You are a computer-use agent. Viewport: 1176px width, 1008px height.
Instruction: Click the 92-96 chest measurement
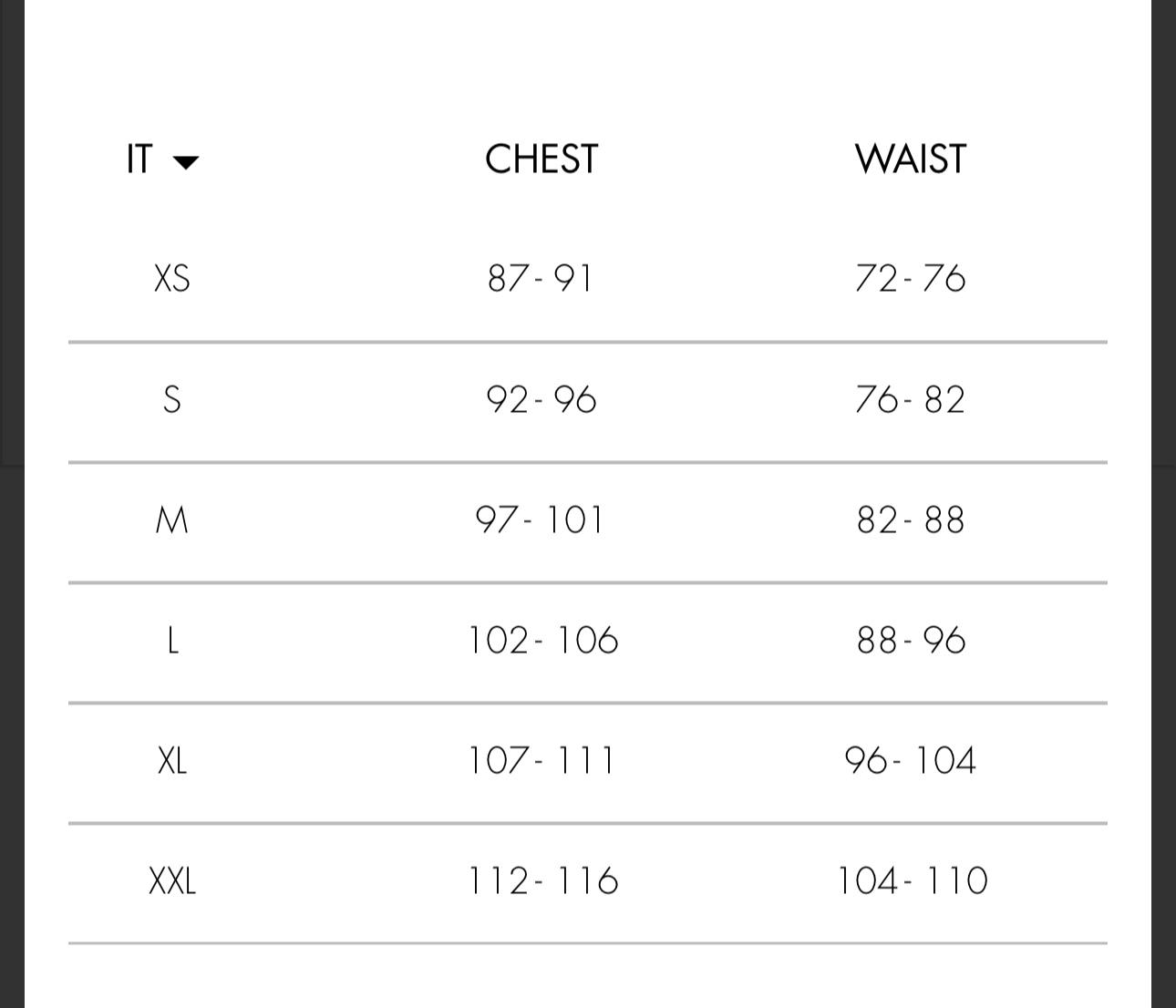pos(542,399)
